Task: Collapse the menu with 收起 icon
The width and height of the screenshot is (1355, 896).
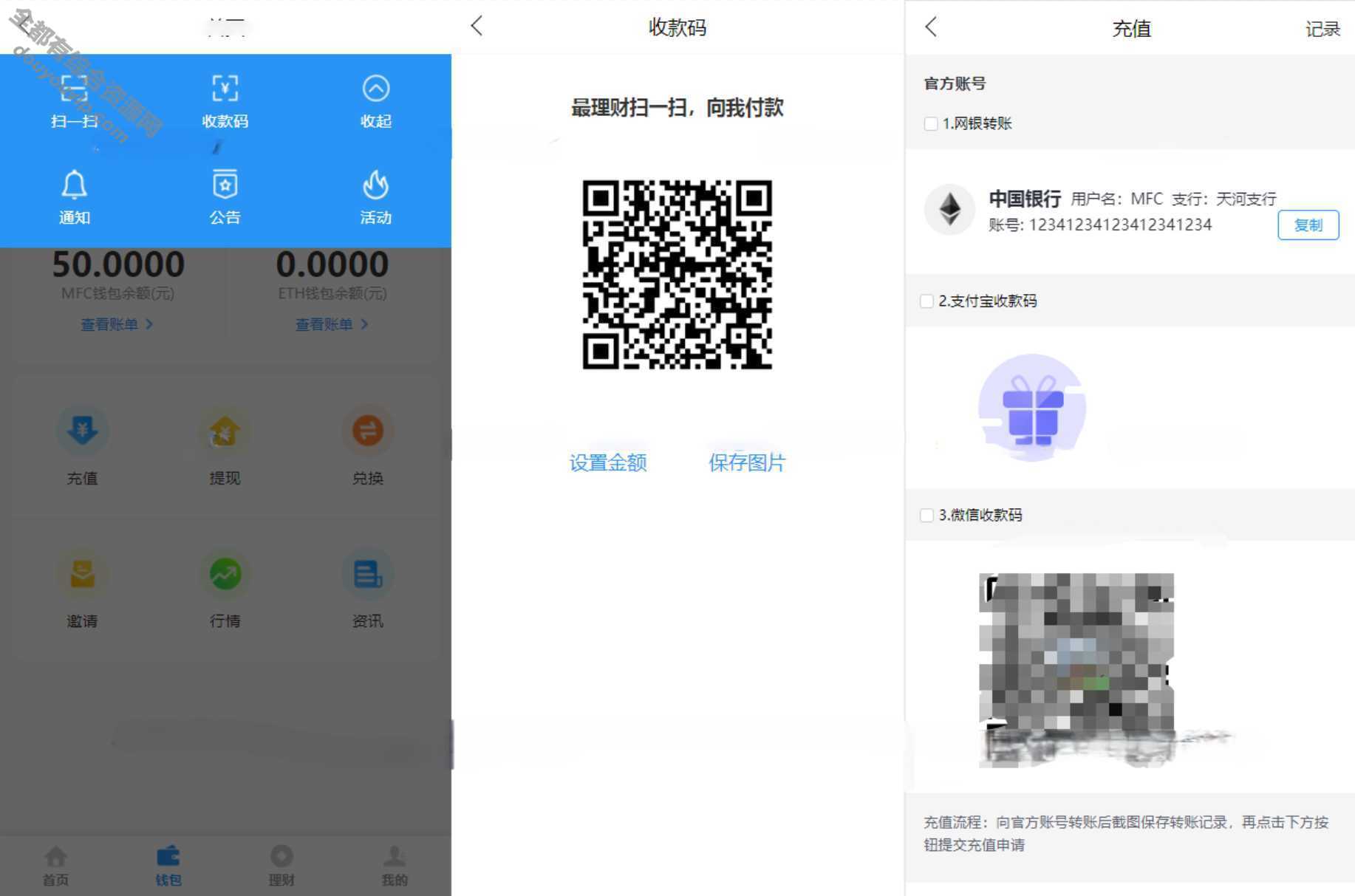Action: tap(376, 89)
